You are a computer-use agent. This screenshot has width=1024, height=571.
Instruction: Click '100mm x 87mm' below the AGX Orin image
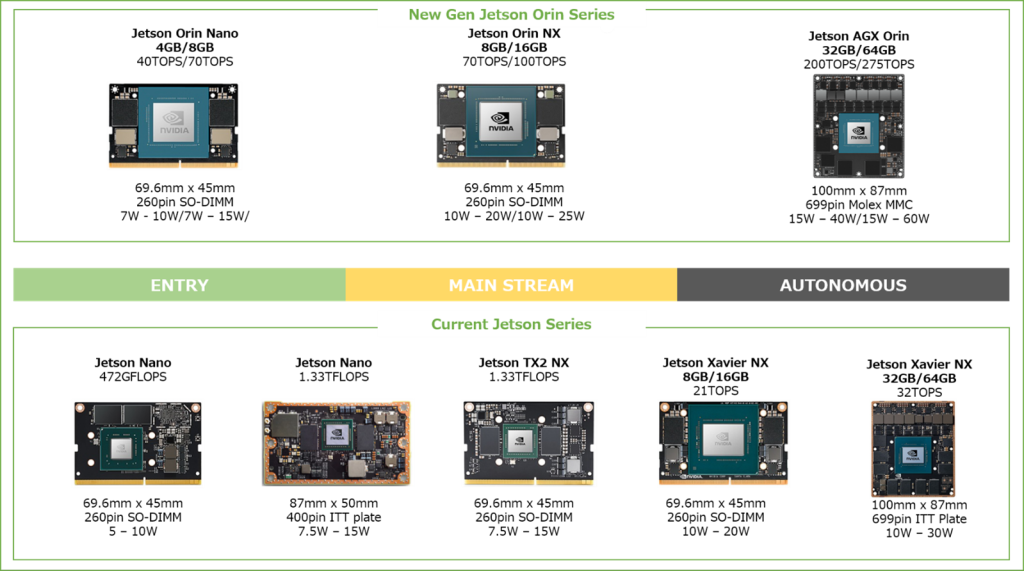859,191
